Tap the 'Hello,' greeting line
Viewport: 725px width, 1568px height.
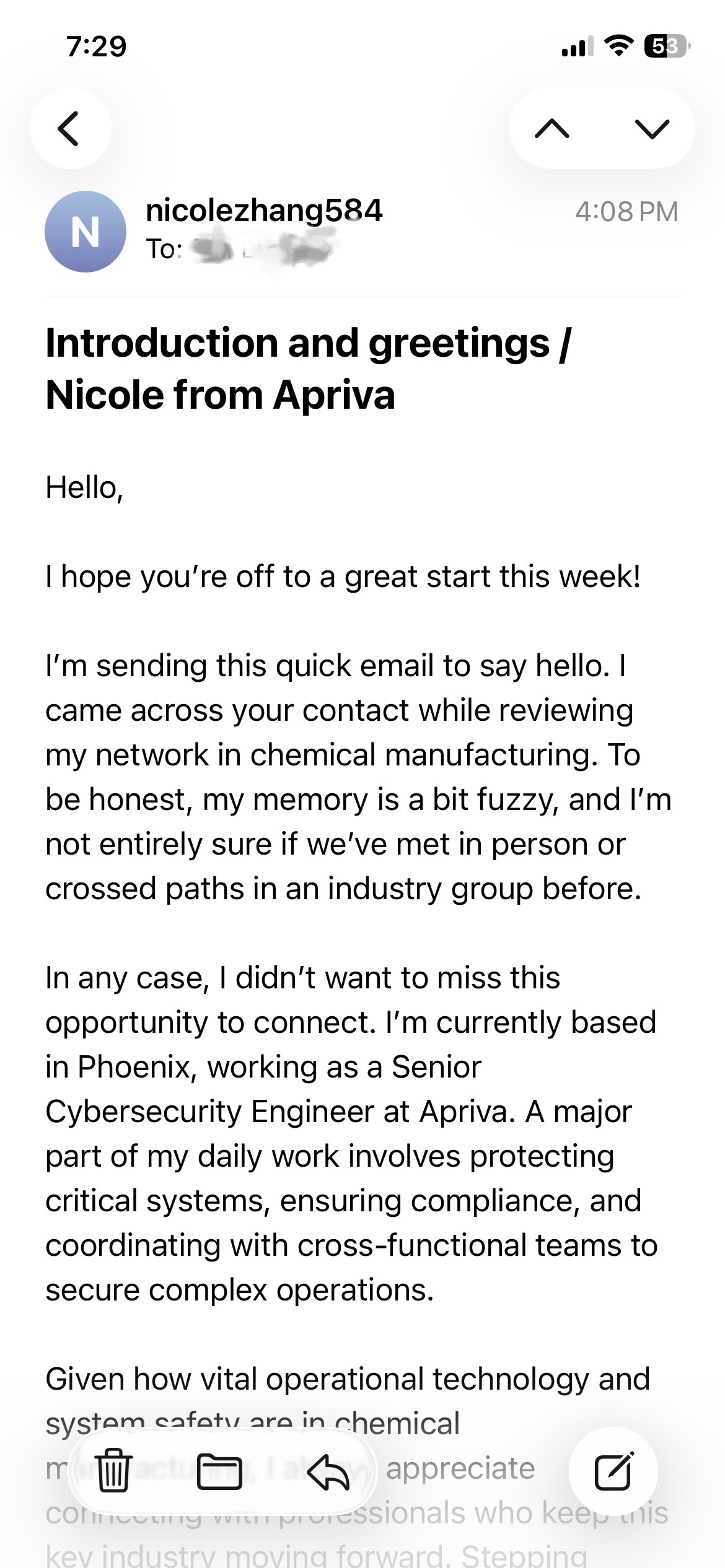point(85,488)
